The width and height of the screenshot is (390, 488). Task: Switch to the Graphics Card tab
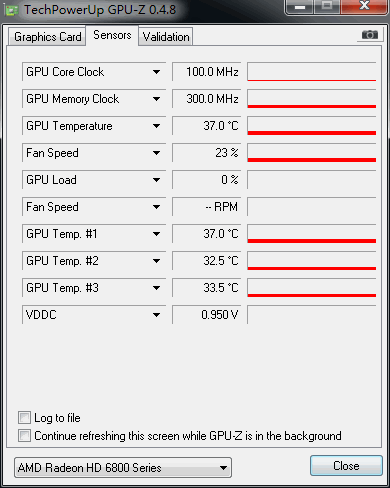point(47,37)
